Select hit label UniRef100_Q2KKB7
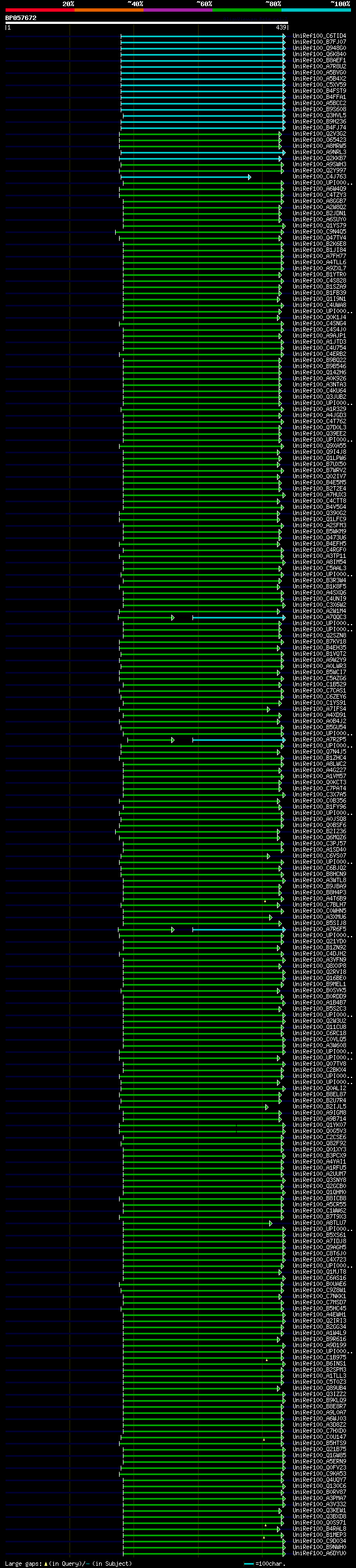Image resolution: width=356 pixels, height=1568 pixels. pos(319,159)
